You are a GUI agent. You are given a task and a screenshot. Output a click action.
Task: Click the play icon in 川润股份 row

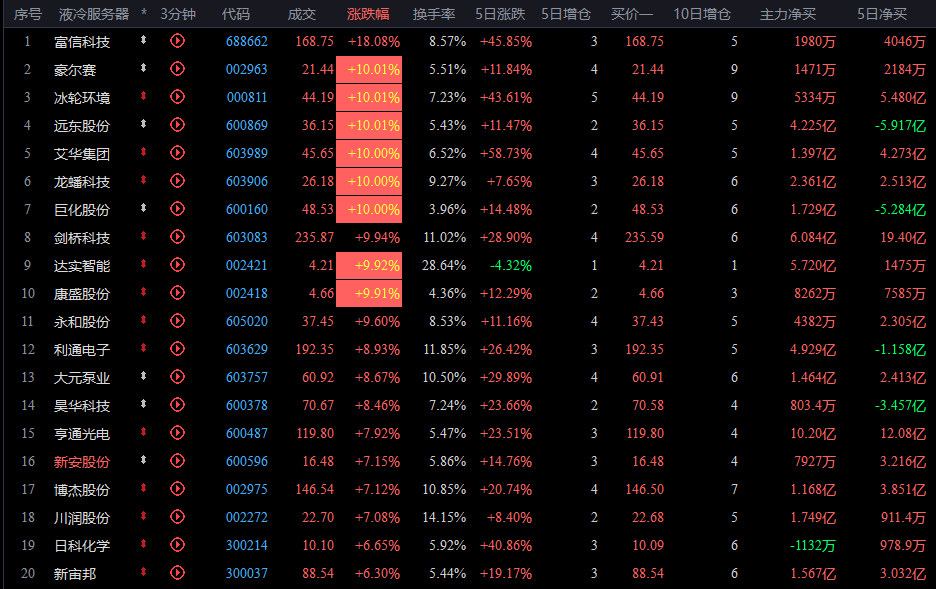click(177, 517)
